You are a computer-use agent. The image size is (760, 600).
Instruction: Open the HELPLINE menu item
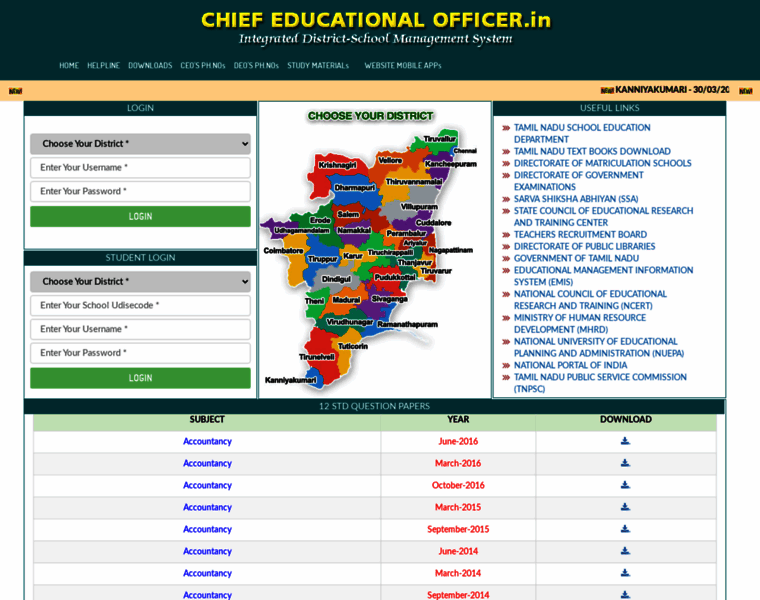103,65
